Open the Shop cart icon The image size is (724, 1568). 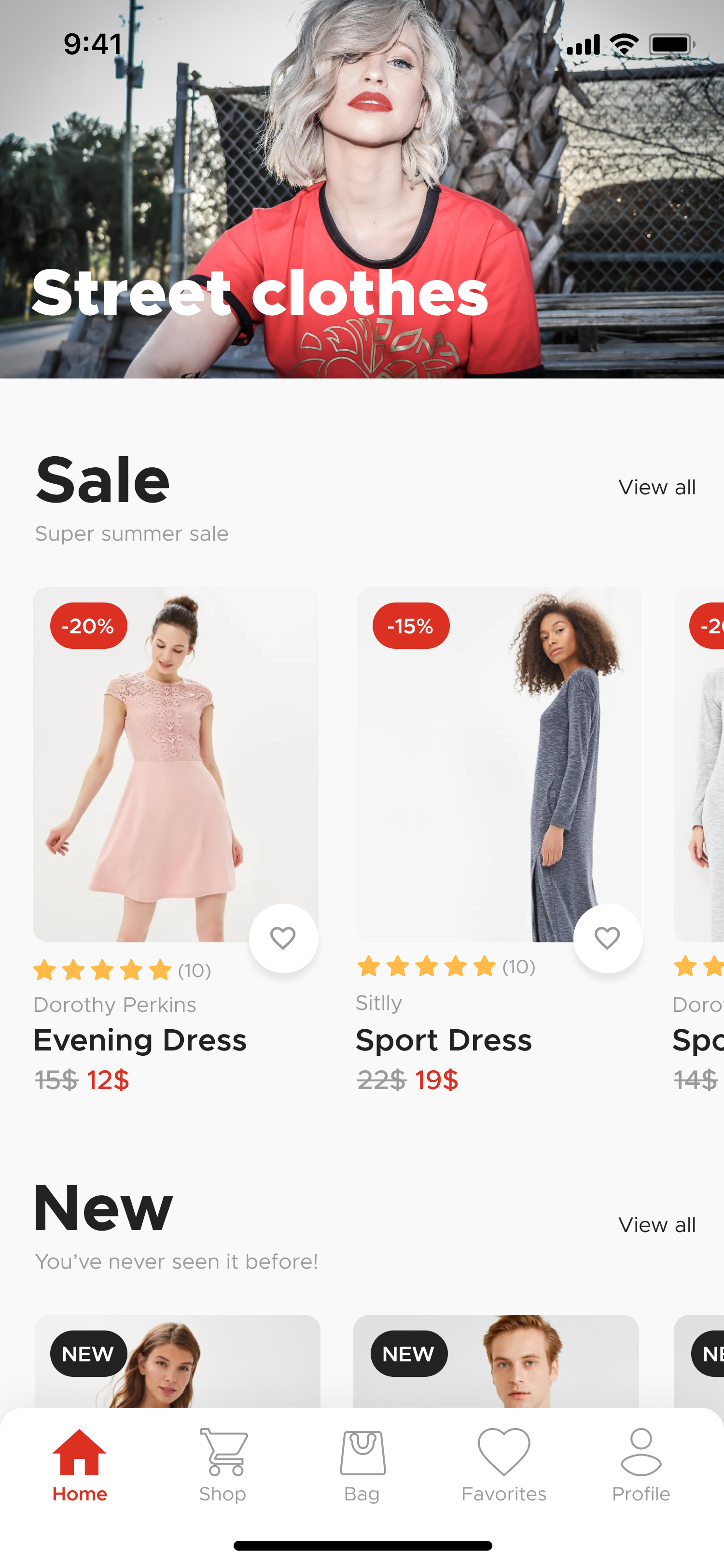click(223, 1452)
